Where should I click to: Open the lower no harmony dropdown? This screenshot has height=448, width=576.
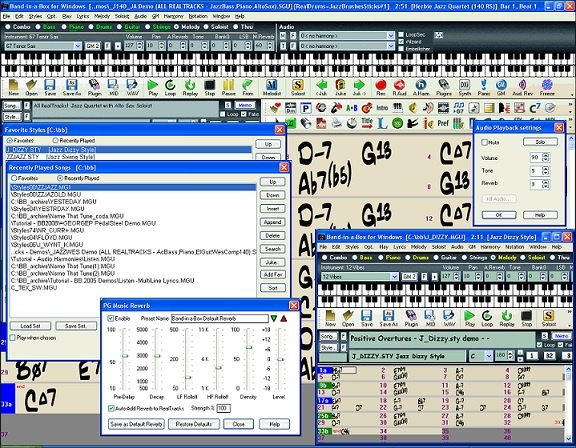click(x=391, y=46)
